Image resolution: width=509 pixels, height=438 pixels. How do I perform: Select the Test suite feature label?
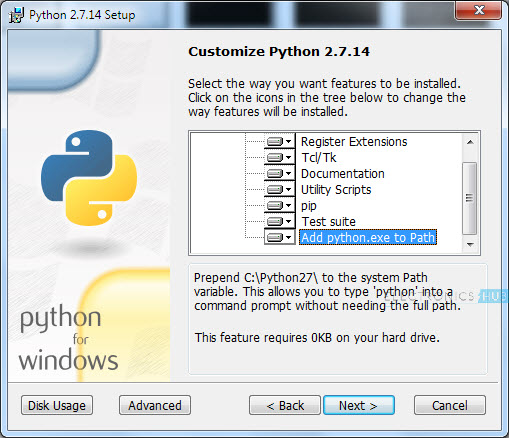[x=328, y=221]
